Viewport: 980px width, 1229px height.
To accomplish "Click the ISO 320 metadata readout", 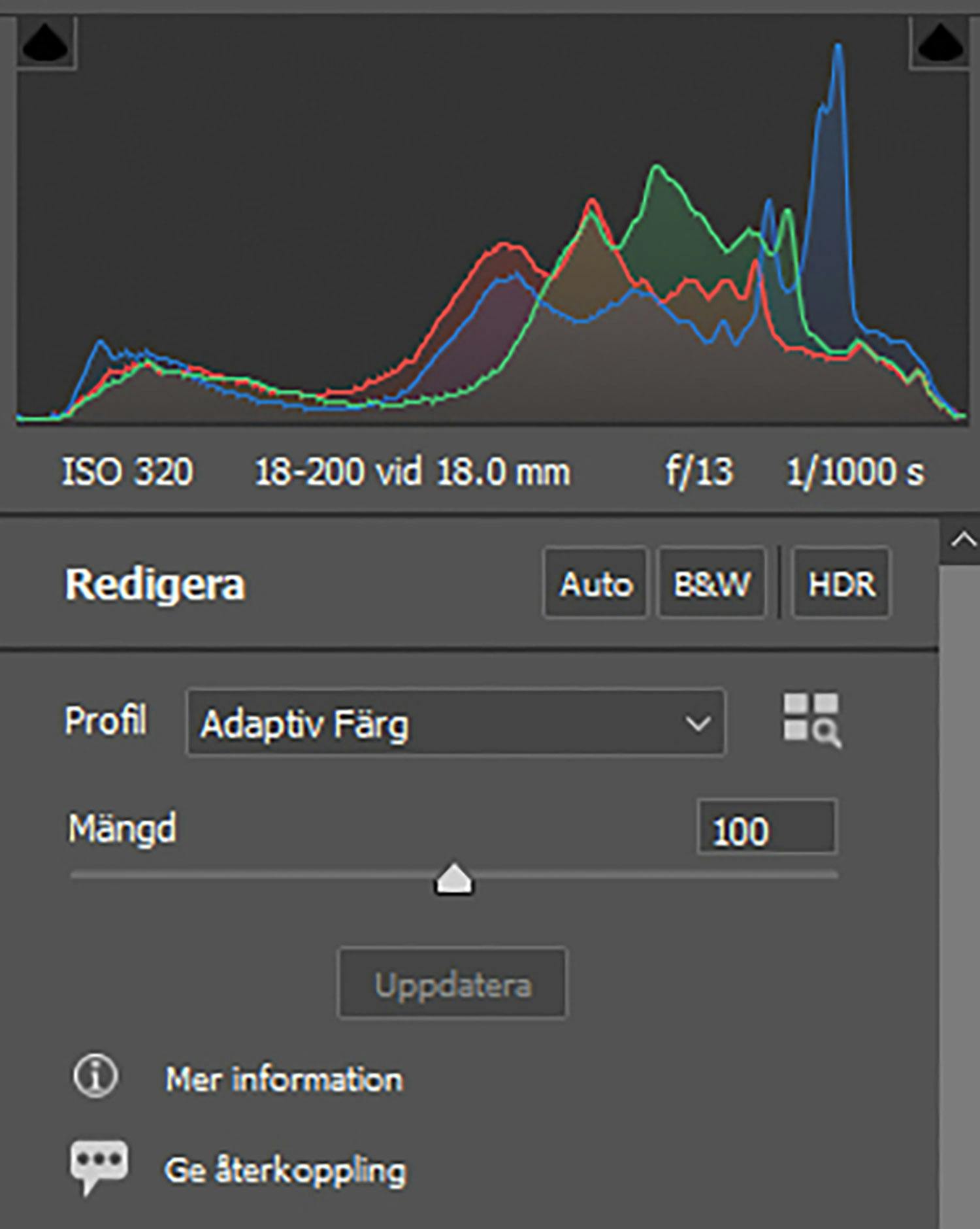I will click(x=127, y=471).
